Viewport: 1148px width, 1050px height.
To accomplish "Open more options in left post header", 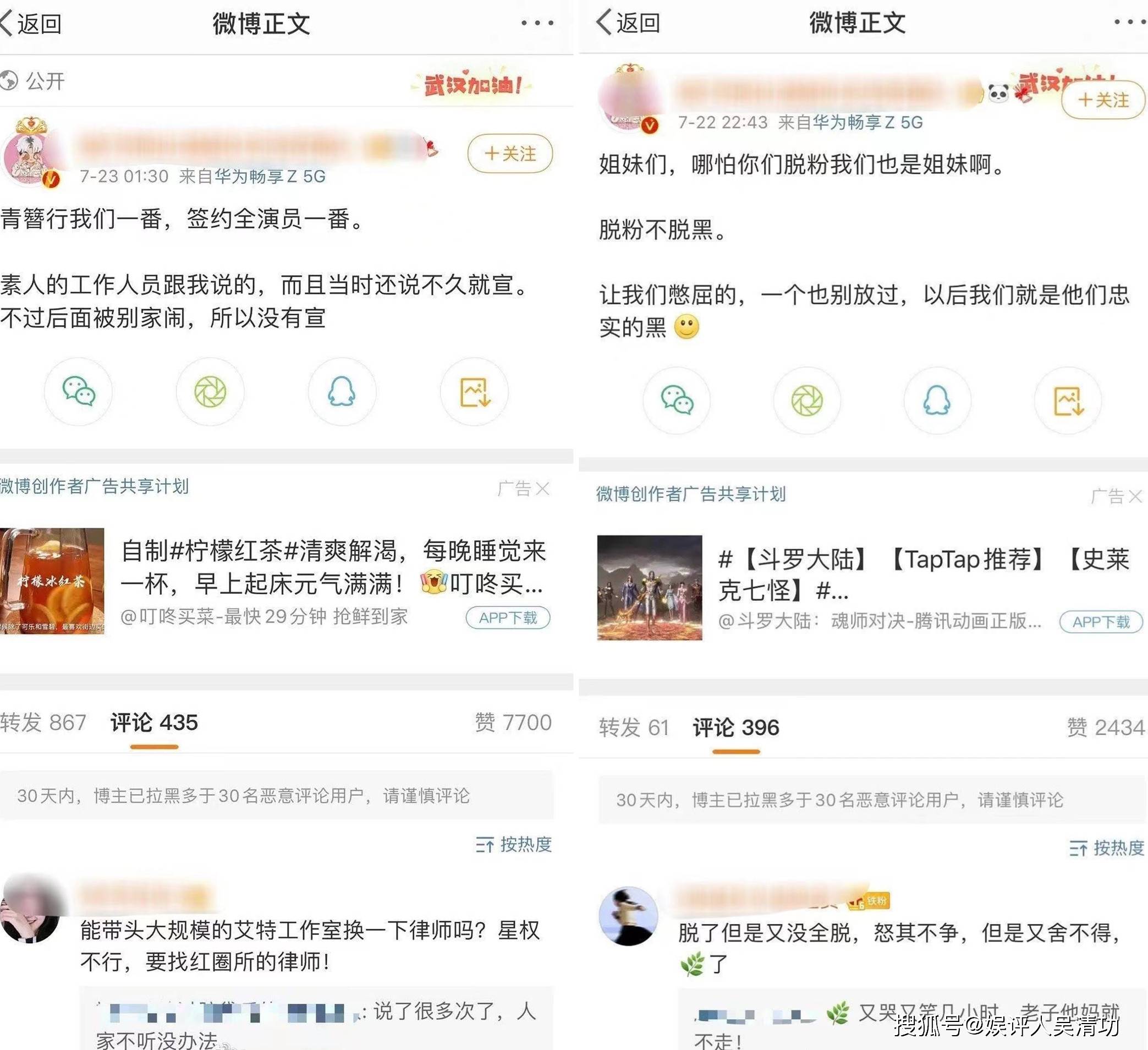I will (x=537, y=23).
